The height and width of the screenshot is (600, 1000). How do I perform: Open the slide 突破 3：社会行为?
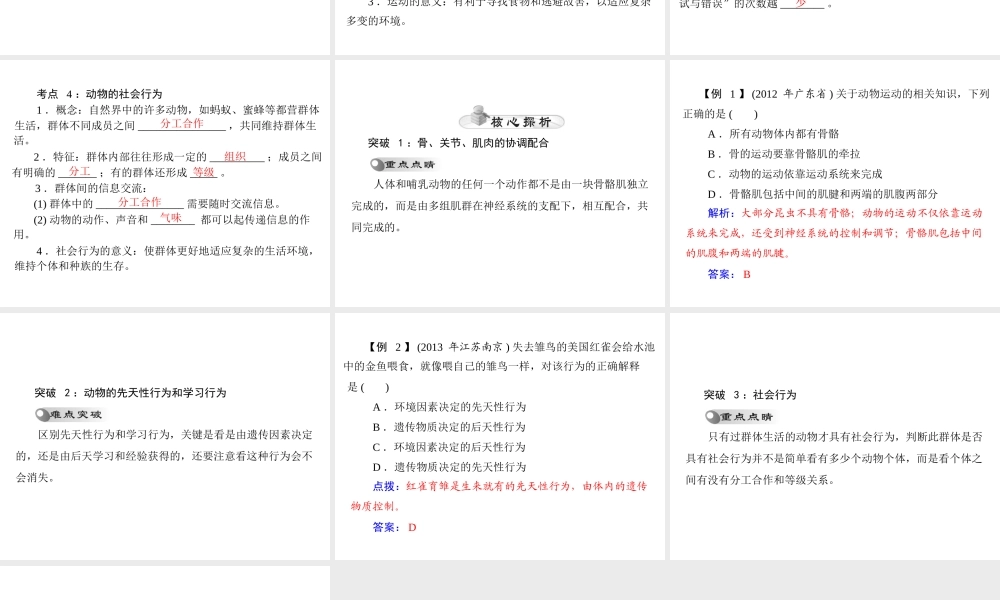point(835,436)
